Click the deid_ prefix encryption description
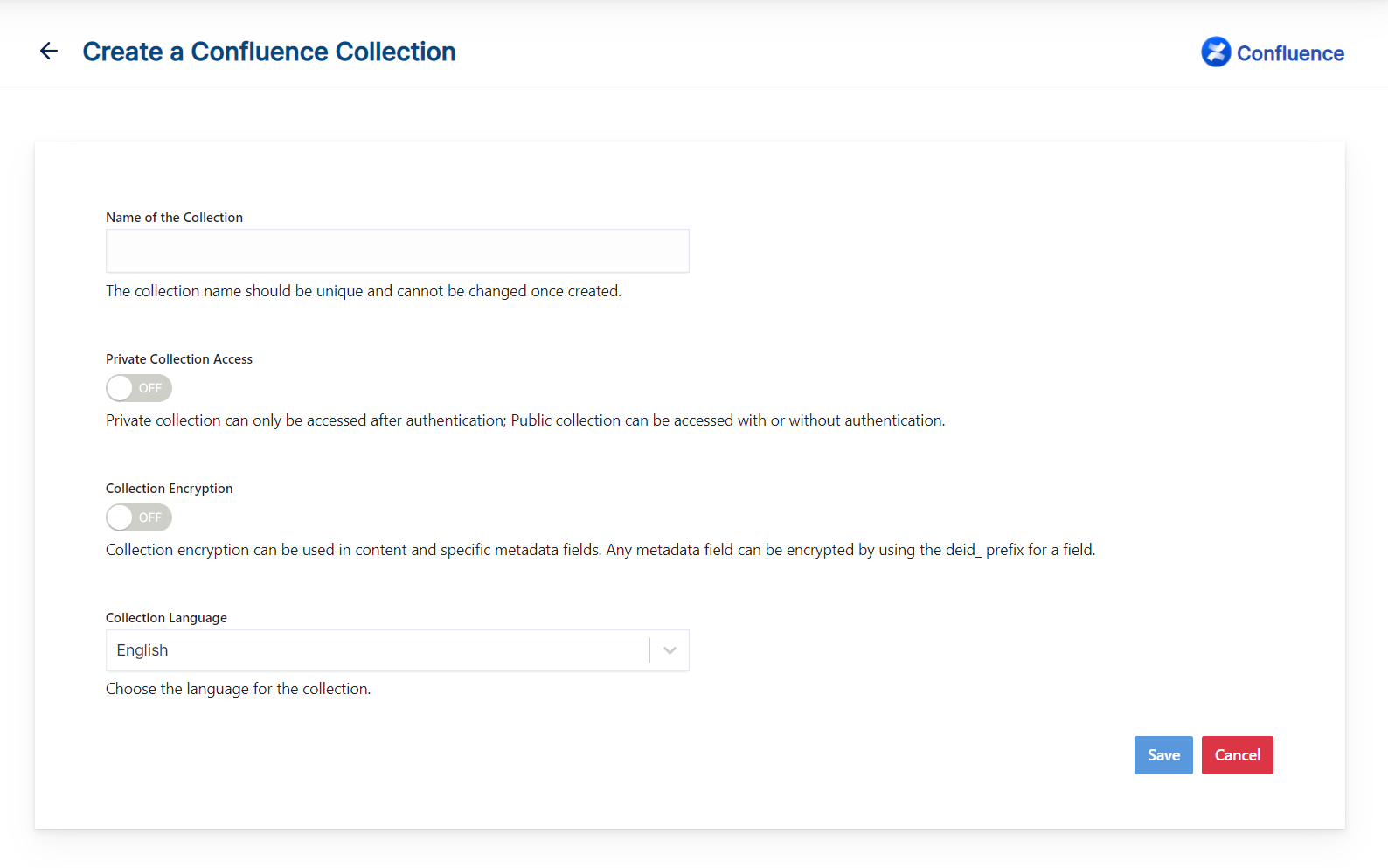Screen dimensions: 1388x868 (x=600, y=550)
